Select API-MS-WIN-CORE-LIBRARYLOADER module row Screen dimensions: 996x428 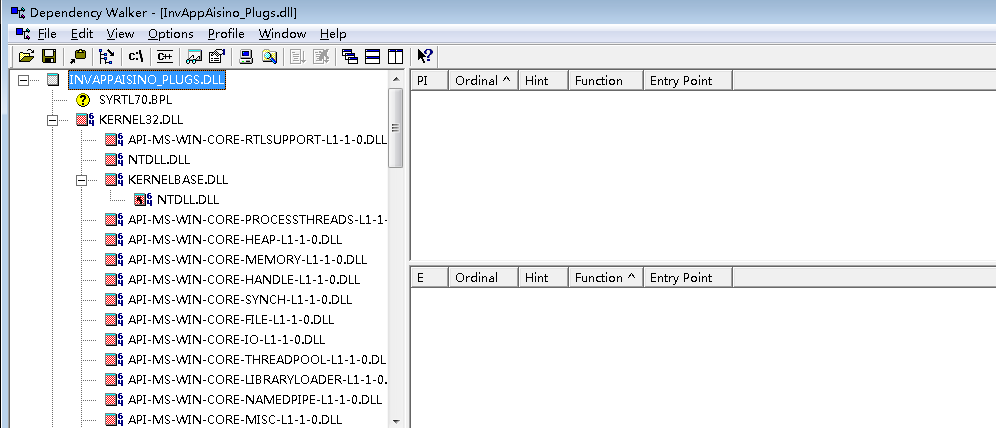[257, 380]
